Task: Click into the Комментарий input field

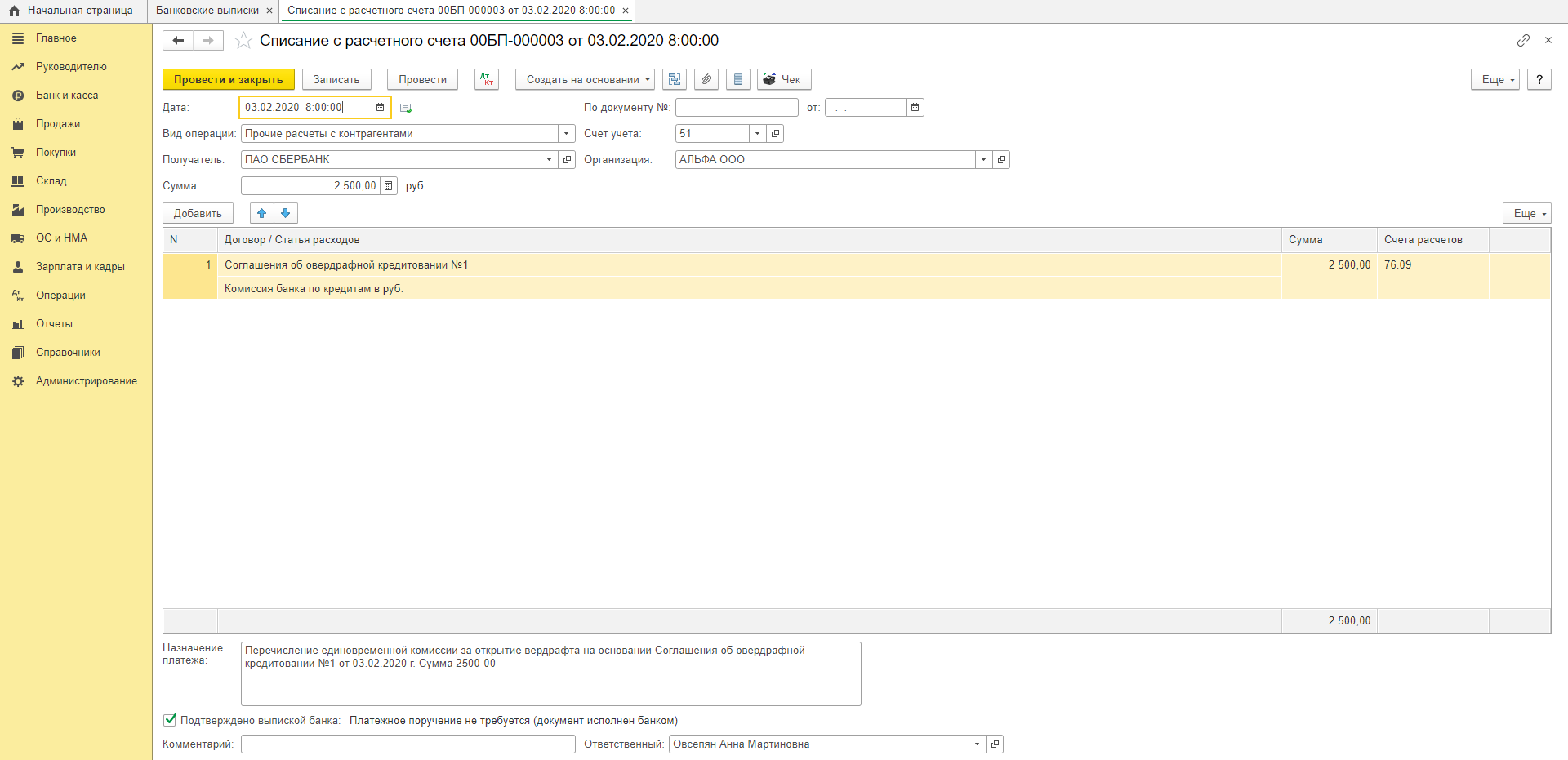Action: [x=408, y=744]
